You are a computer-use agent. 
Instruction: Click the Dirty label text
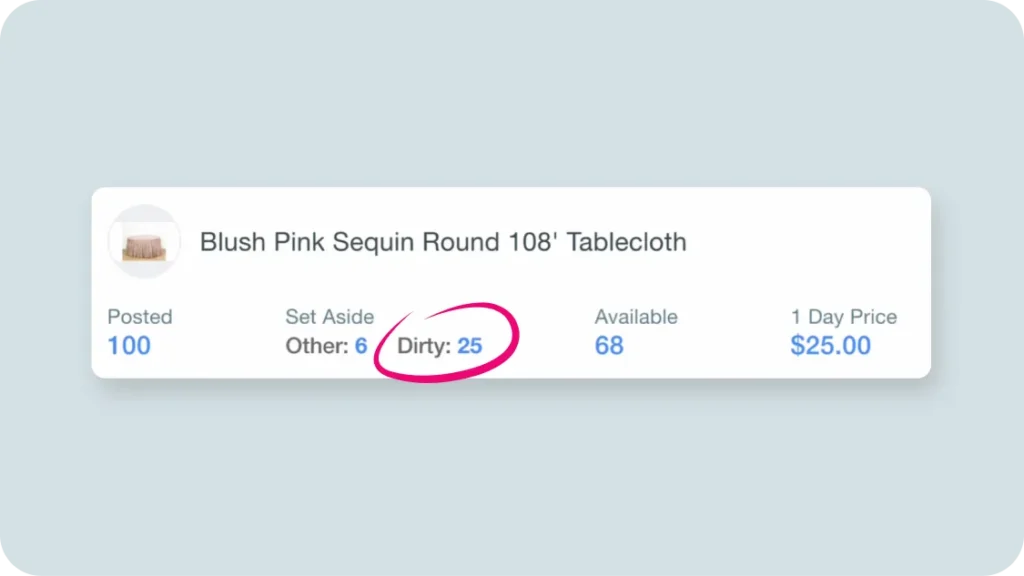[424, 346]
